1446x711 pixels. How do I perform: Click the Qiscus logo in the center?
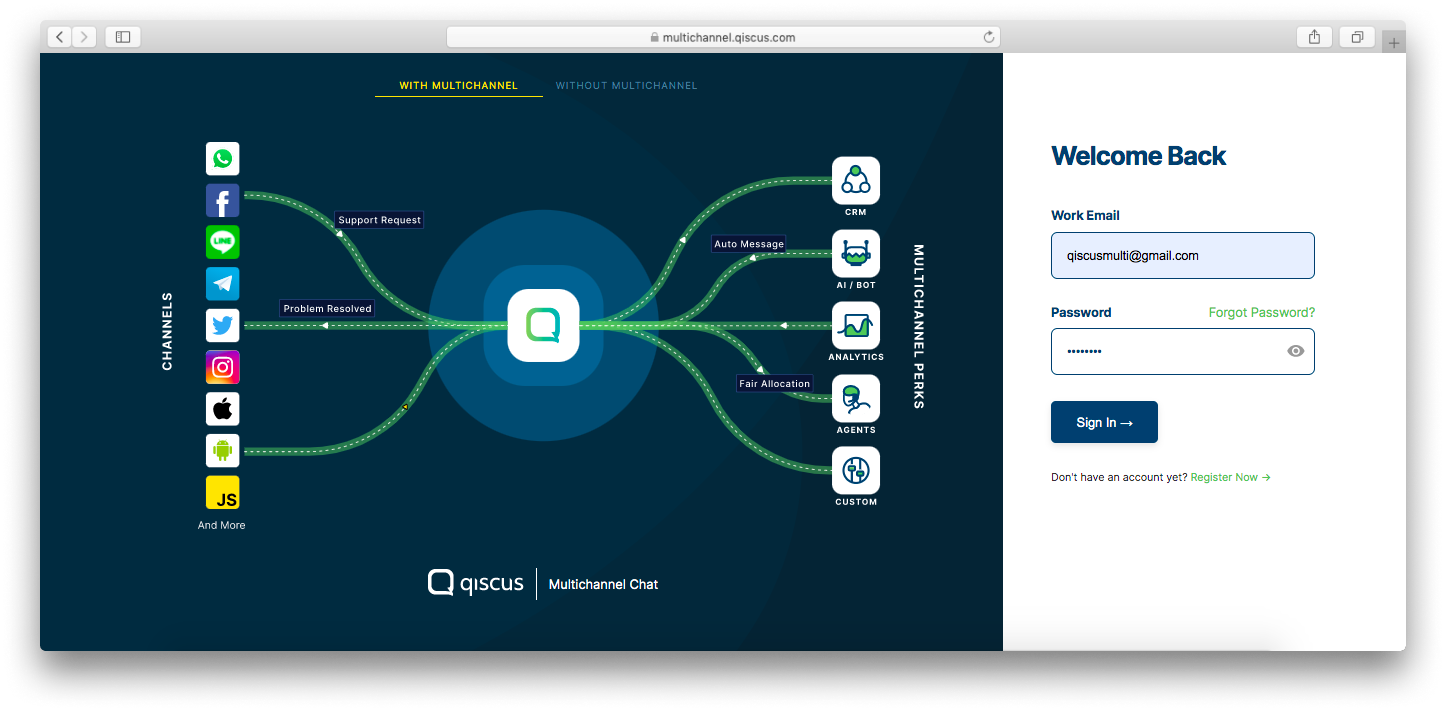(x=542, y=325)
